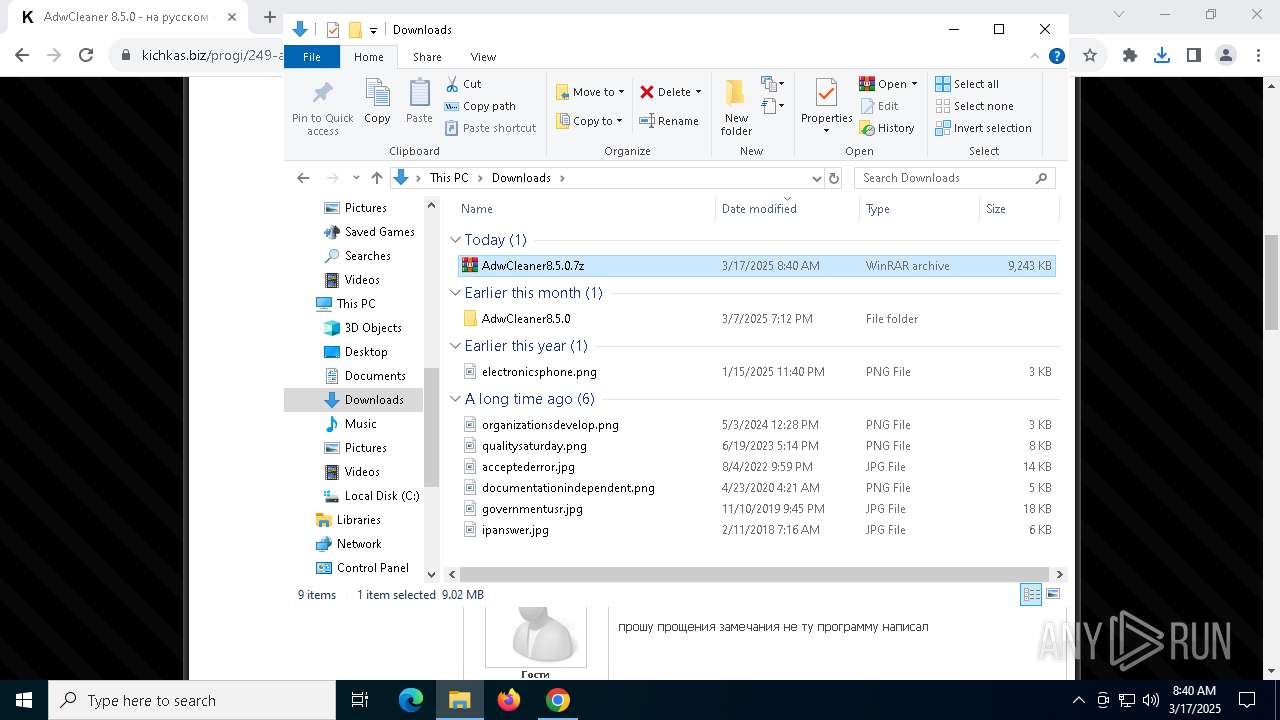Select qualitysaturday.png file
The image size is (1280, 720).
point(756,446)
